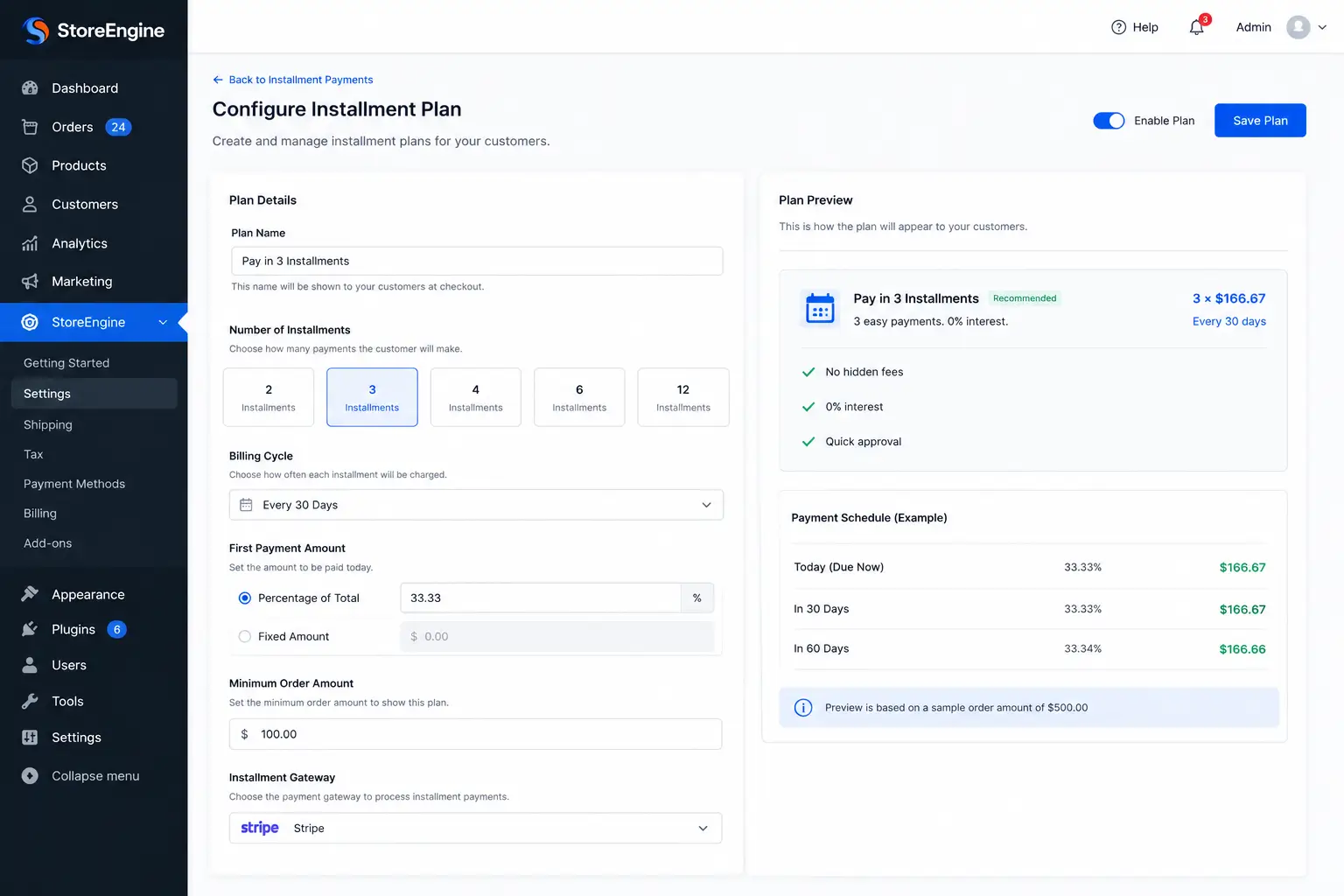
Task: Click the checkmark next to No hidden fees
Action: pos(808,372)
